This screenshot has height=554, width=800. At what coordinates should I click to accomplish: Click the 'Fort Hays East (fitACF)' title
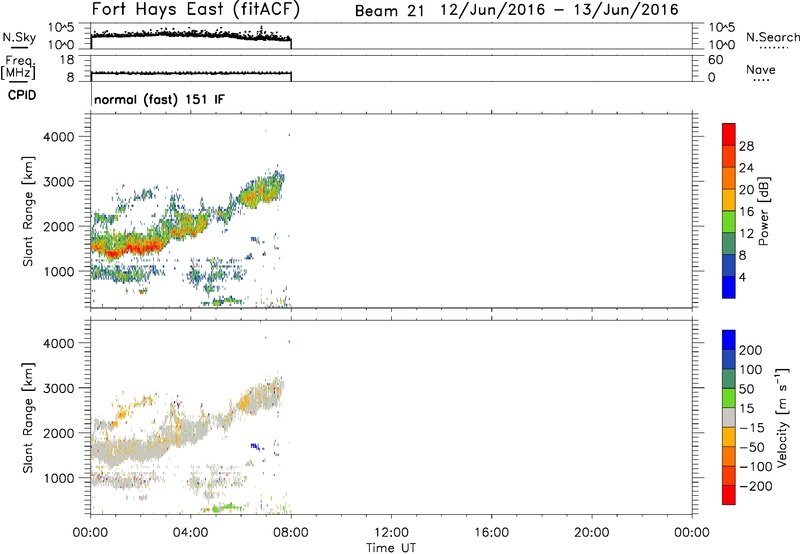(195, 10)
